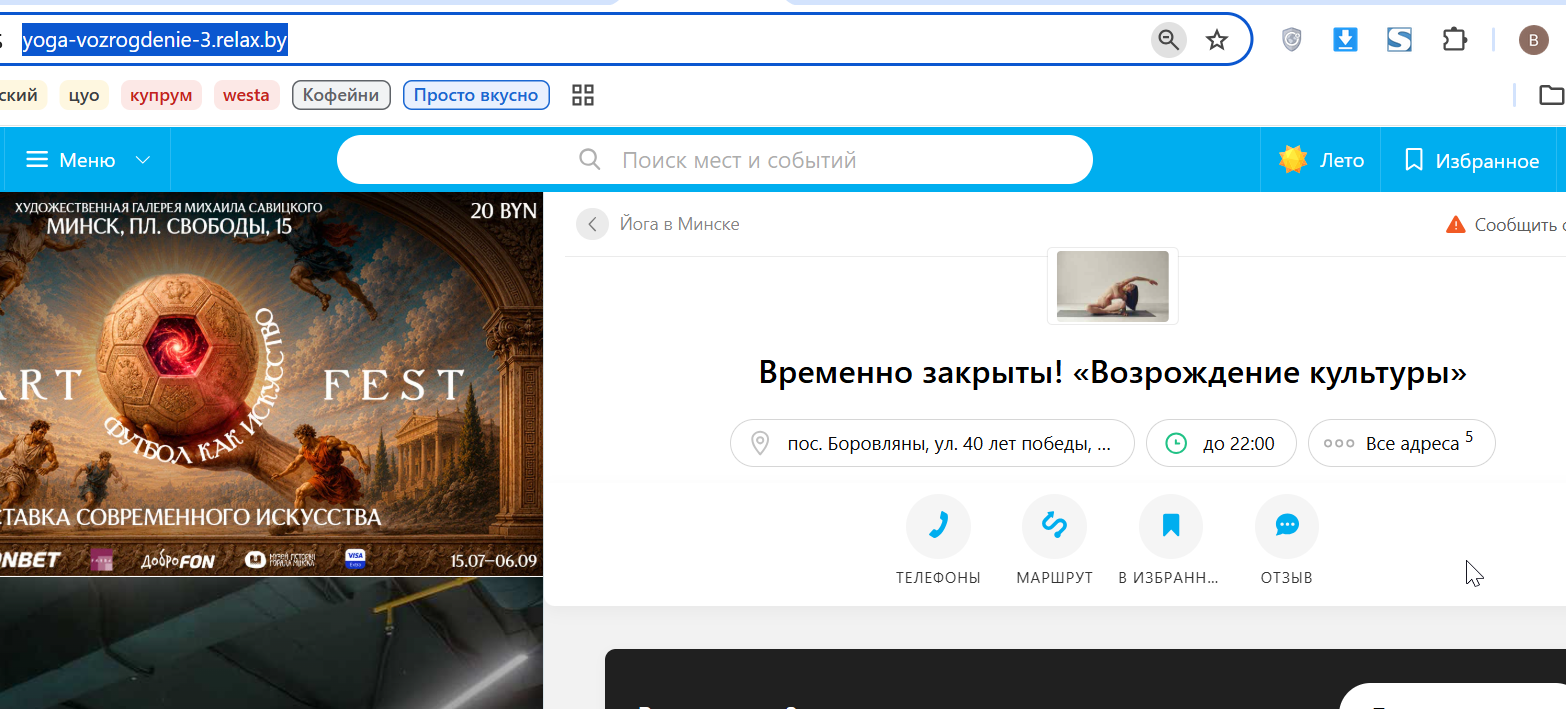The image size is (1566, 709).
Task: Open the blue download extension icon
Action: [1345, 40]
